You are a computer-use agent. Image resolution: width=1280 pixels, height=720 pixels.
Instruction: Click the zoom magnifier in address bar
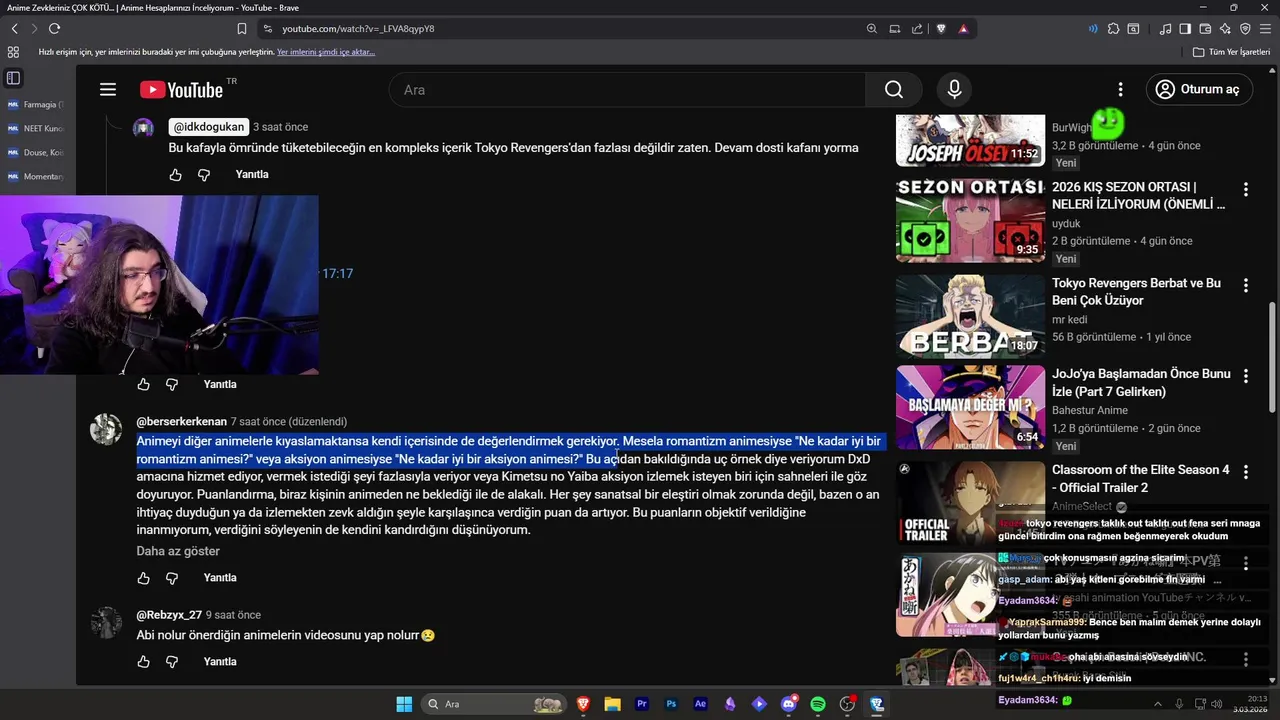pyautogui.click(x=872, y=29)
